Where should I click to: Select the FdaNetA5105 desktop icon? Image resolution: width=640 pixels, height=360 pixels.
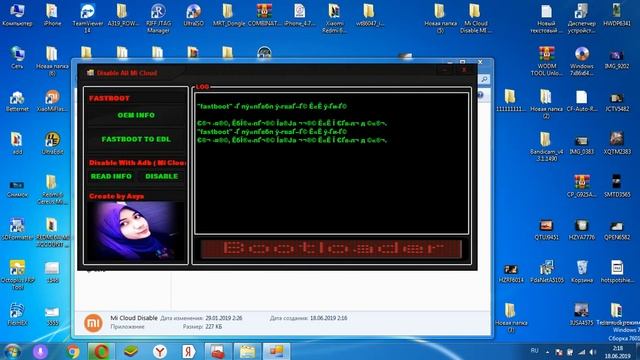tap(547, 271)
